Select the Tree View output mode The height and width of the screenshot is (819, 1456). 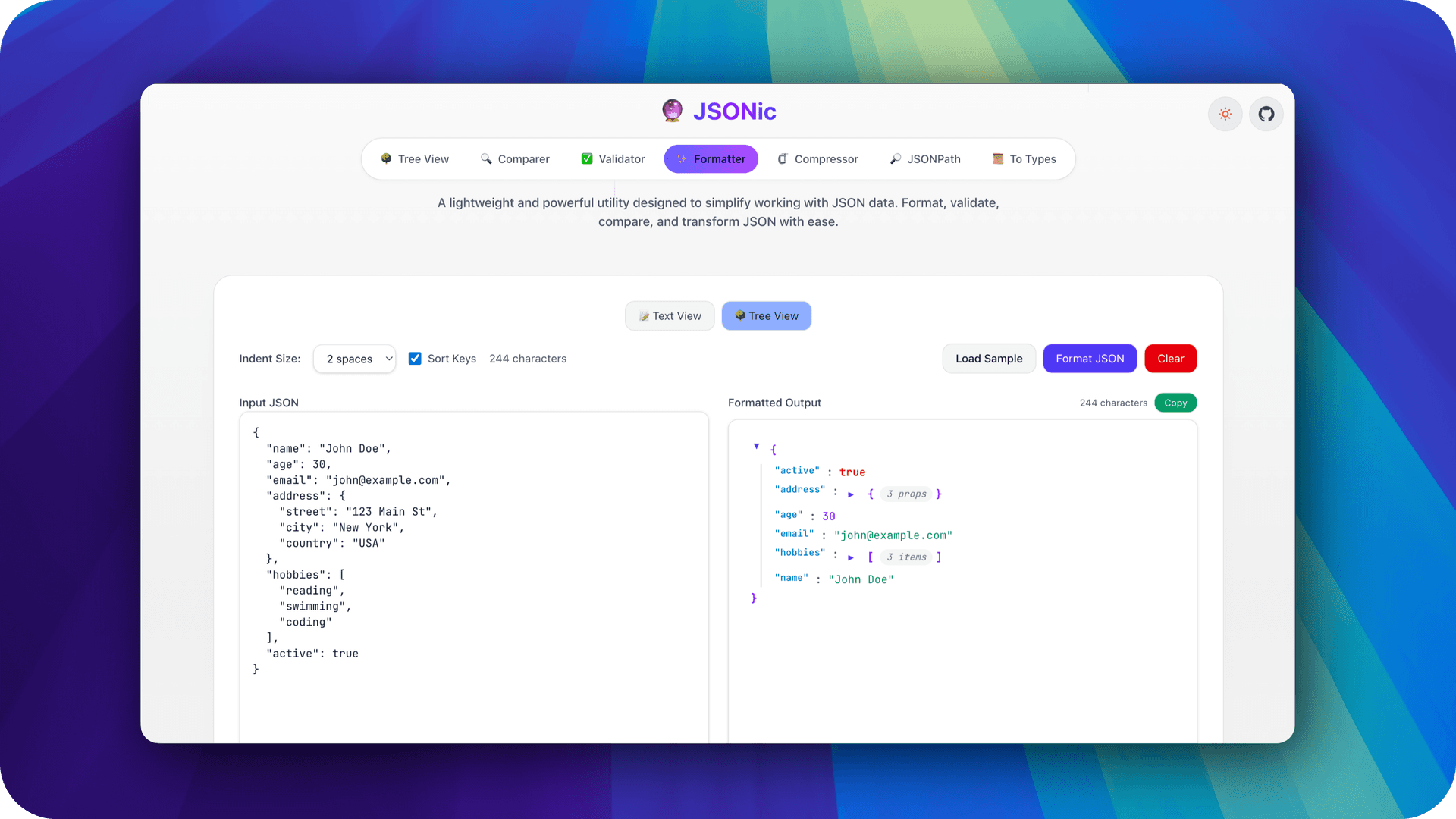pyautogui.click(x=766, y=315)
